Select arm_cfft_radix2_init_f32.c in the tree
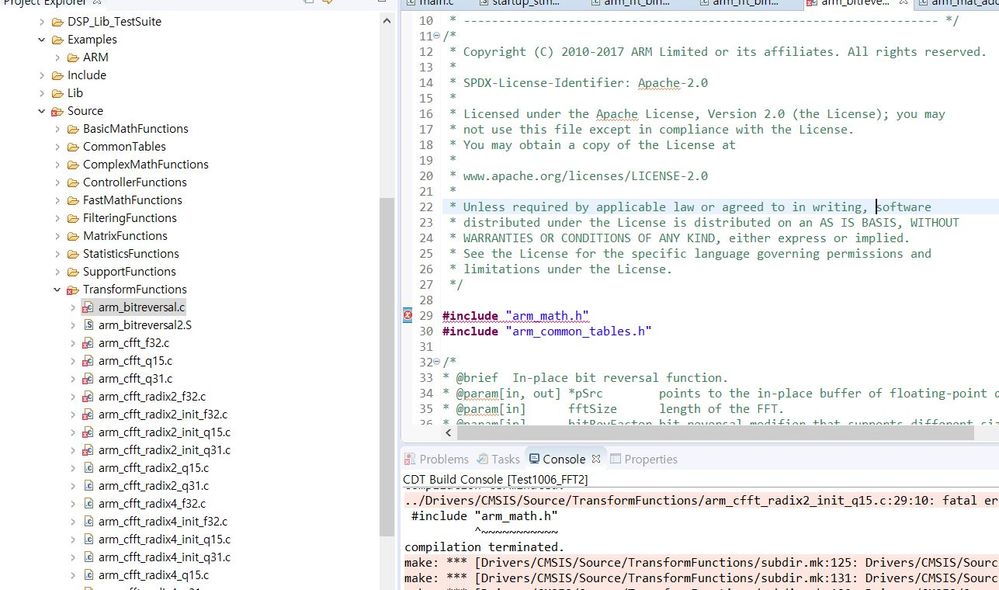 click(x=162, y=414)
